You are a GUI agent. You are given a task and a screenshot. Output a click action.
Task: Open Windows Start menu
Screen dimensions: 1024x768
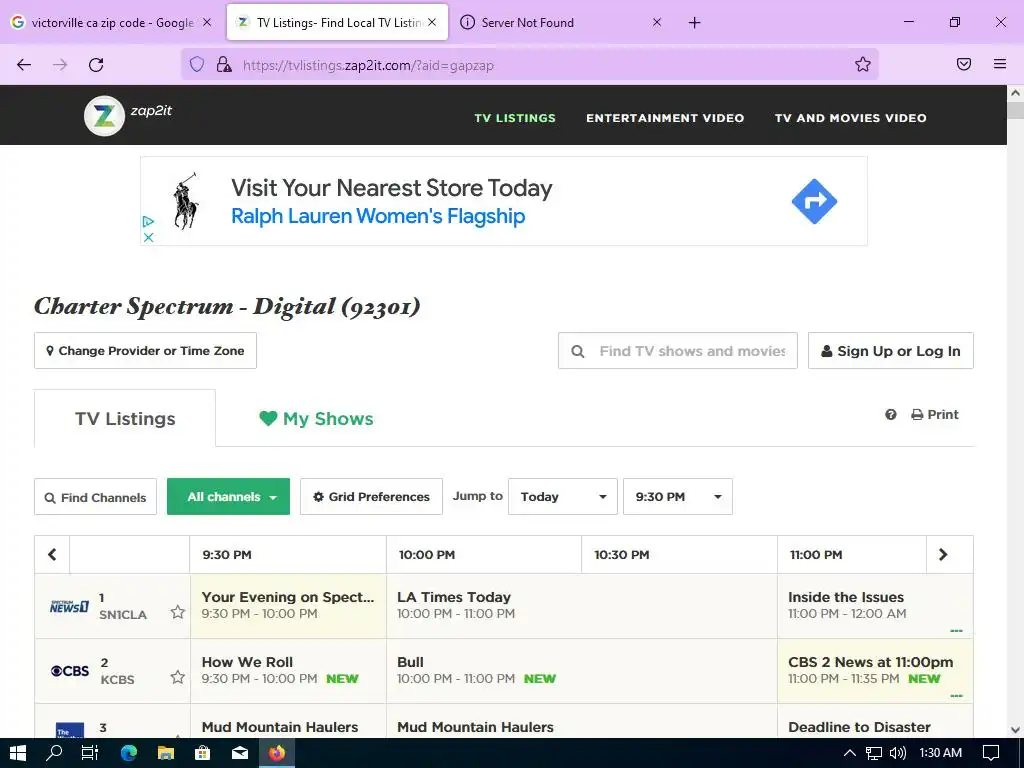coord(18,753)
